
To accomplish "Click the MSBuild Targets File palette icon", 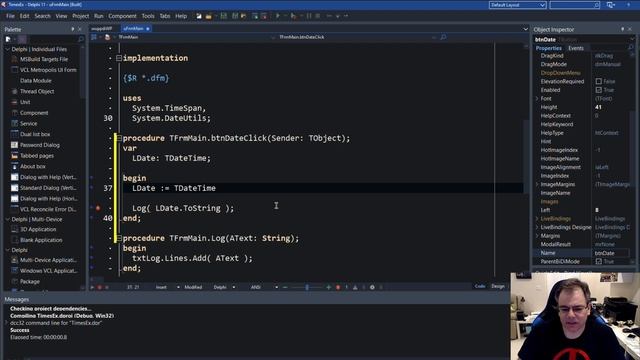I will (15, 59).
